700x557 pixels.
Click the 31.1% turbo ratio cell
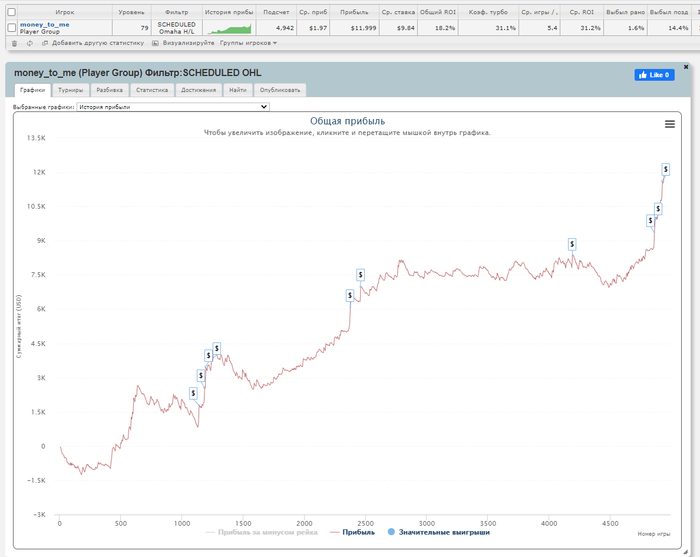pos(488,28)
